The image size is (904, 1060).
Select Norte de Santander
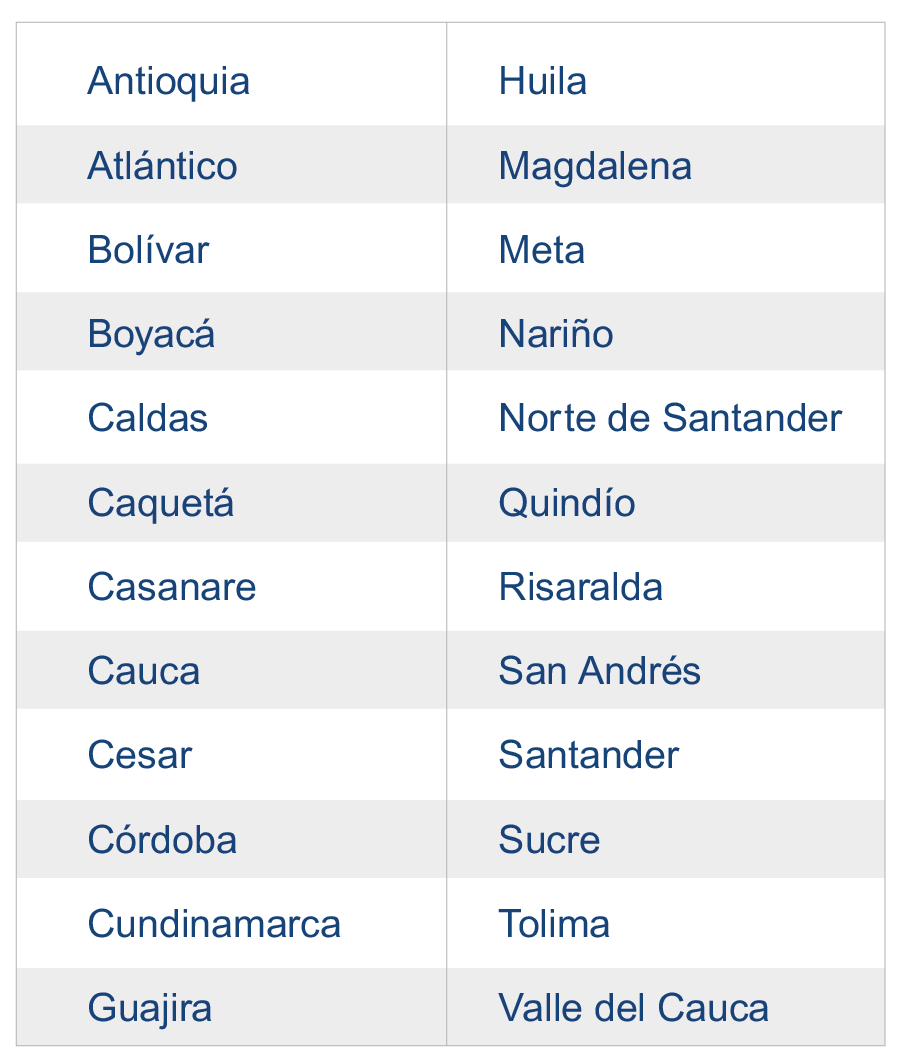click(x=670, y=418)
